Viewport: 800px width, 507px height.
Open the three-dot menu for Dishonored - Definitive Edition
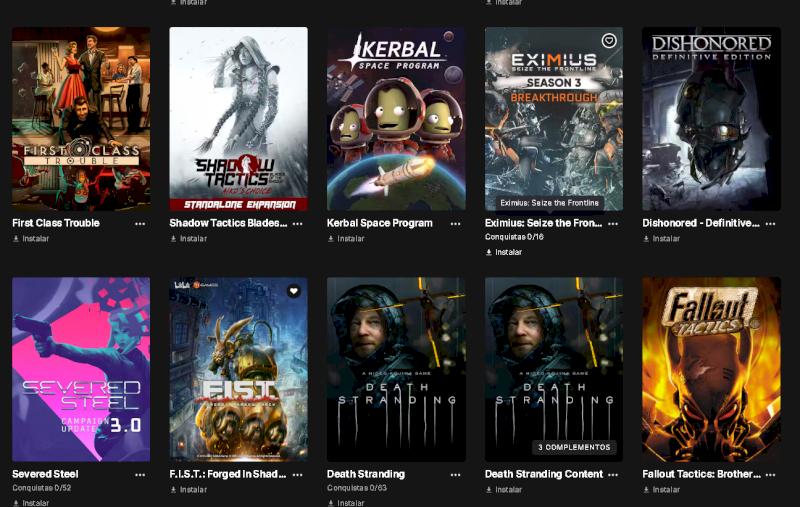(x=770, y=224)
